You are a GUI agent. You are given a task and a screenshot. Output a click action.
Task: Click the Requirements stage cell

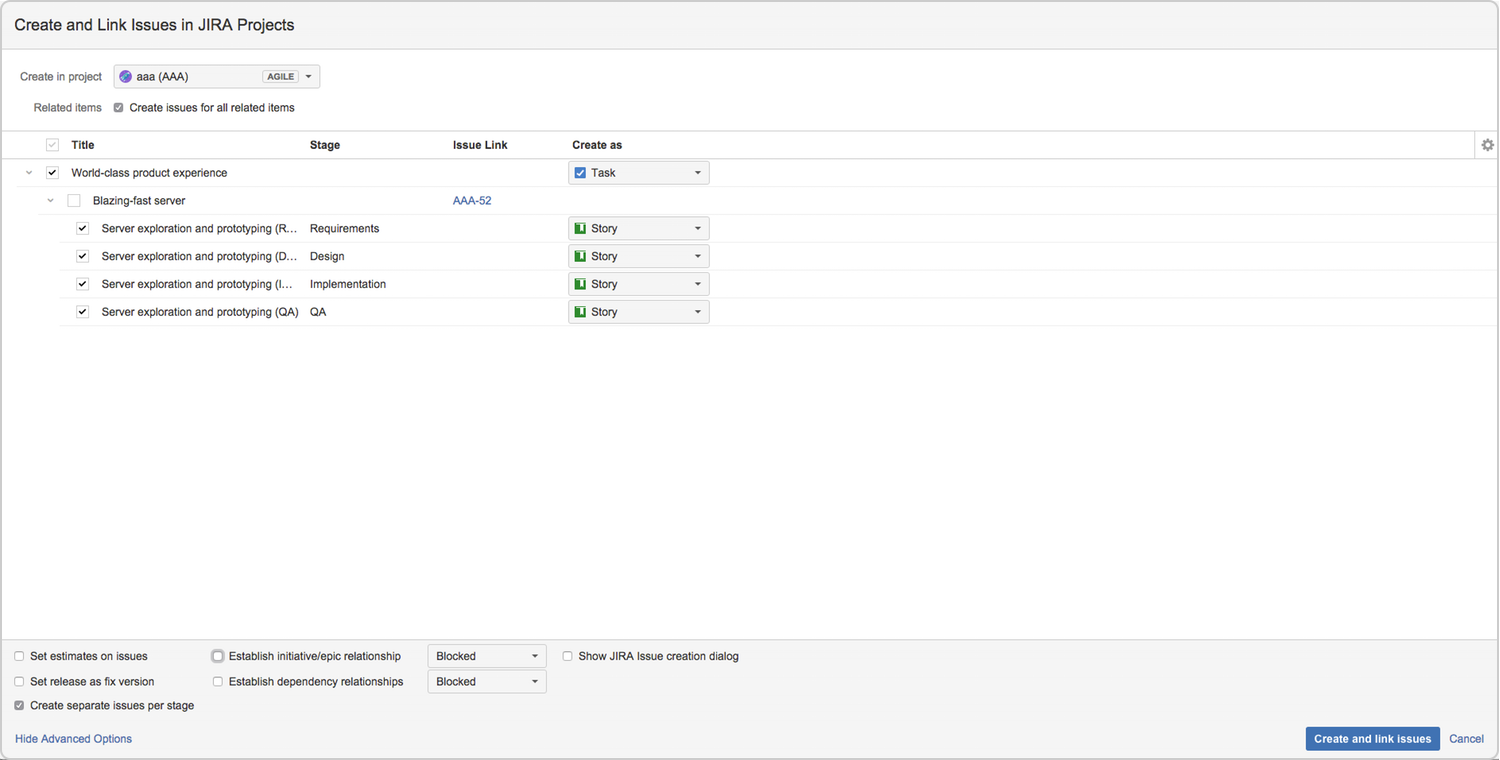(345, 229)
